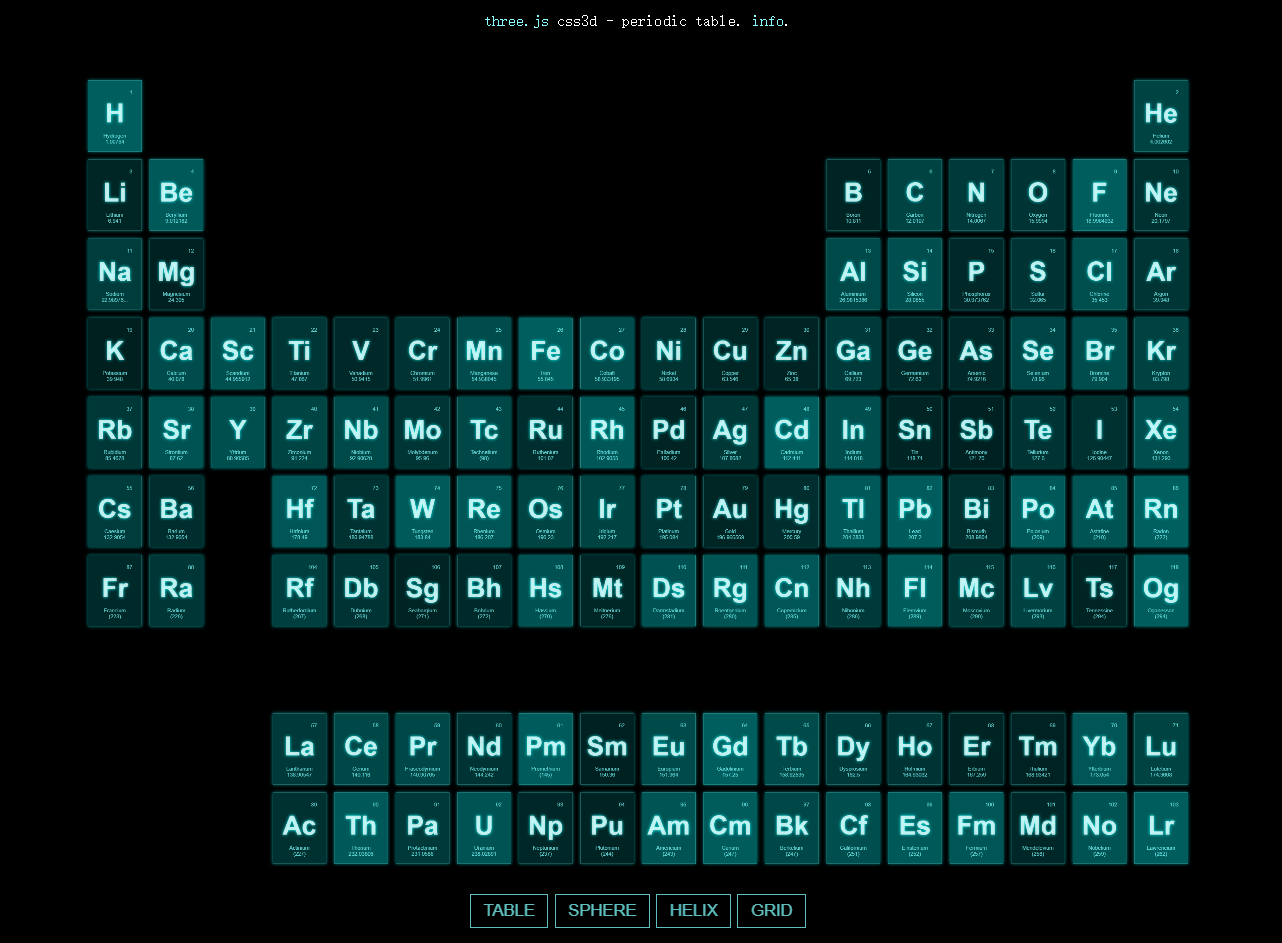Click the Hassium (Hs) tile
Image resolution: width=1282 pixels, height=943 pixels.
tap(545, 590)
